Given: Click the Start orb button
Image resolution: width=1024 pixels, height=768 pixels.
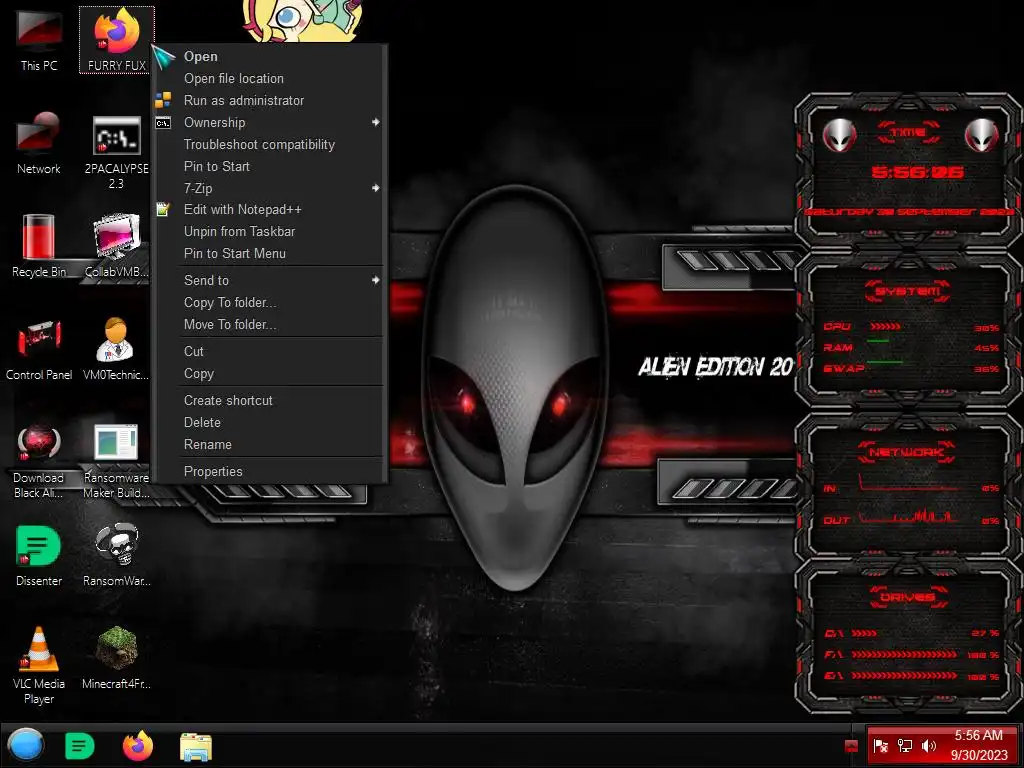Looking at the screenshot, I should click(x=25, y=745).
